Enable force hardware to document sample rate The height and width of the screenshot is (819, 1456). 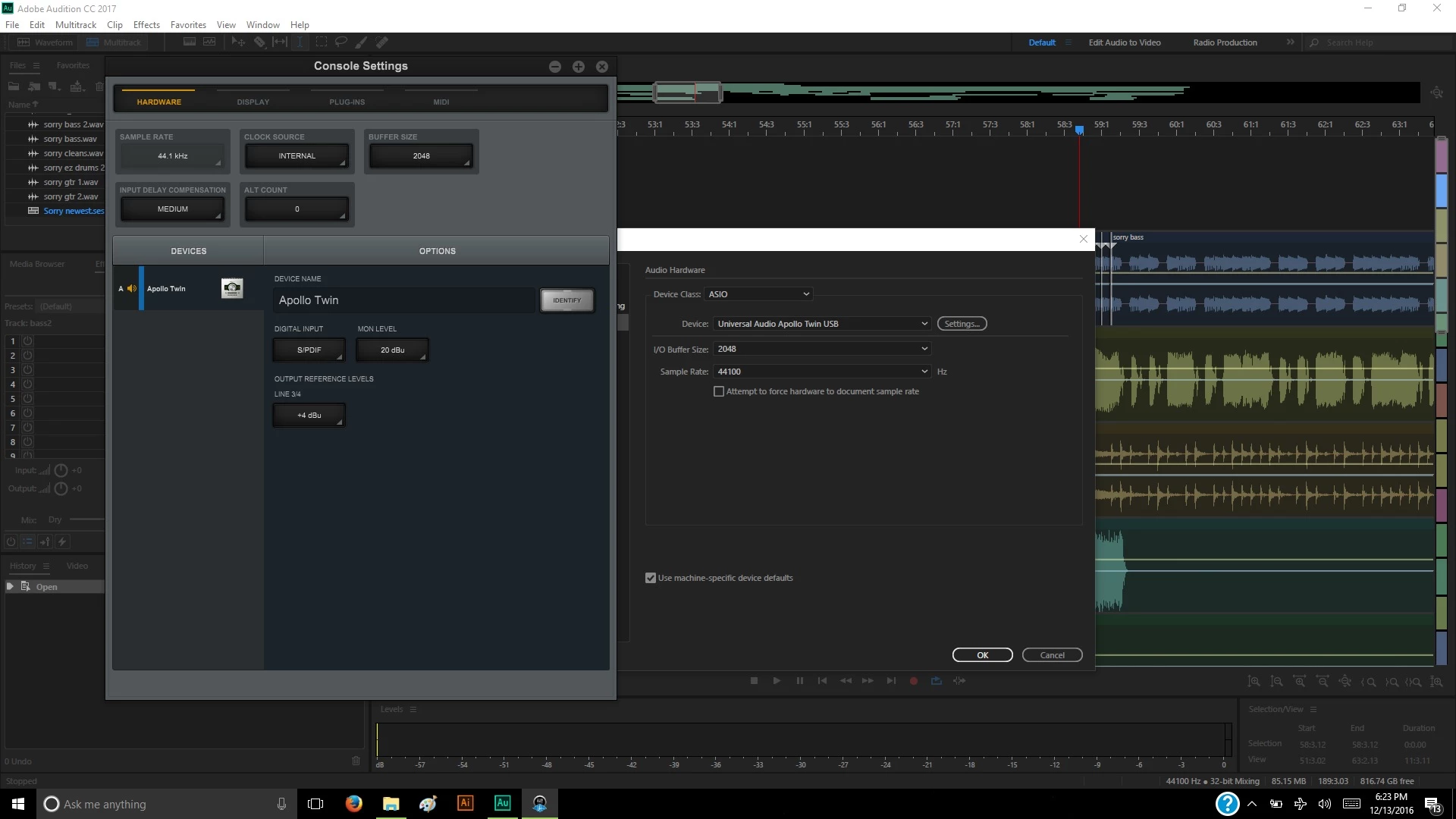point(719,391)
